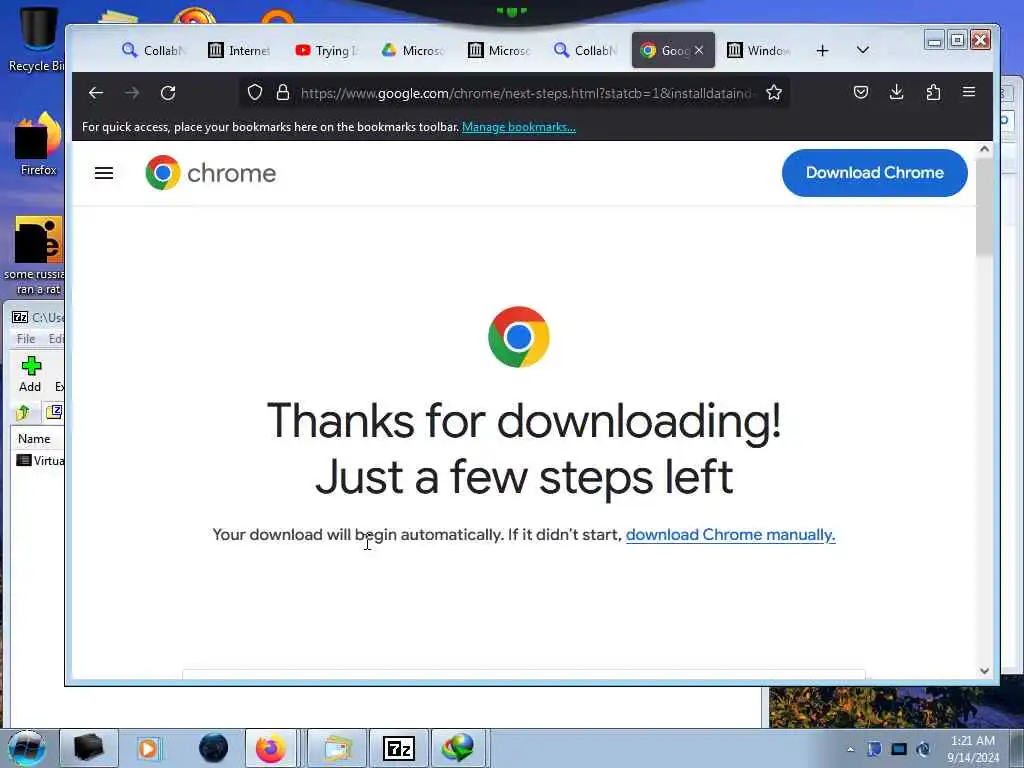Click the page scrollbar down arrow
The width and height of the screenshot is (1024, 768).
(x=984, y=671)
